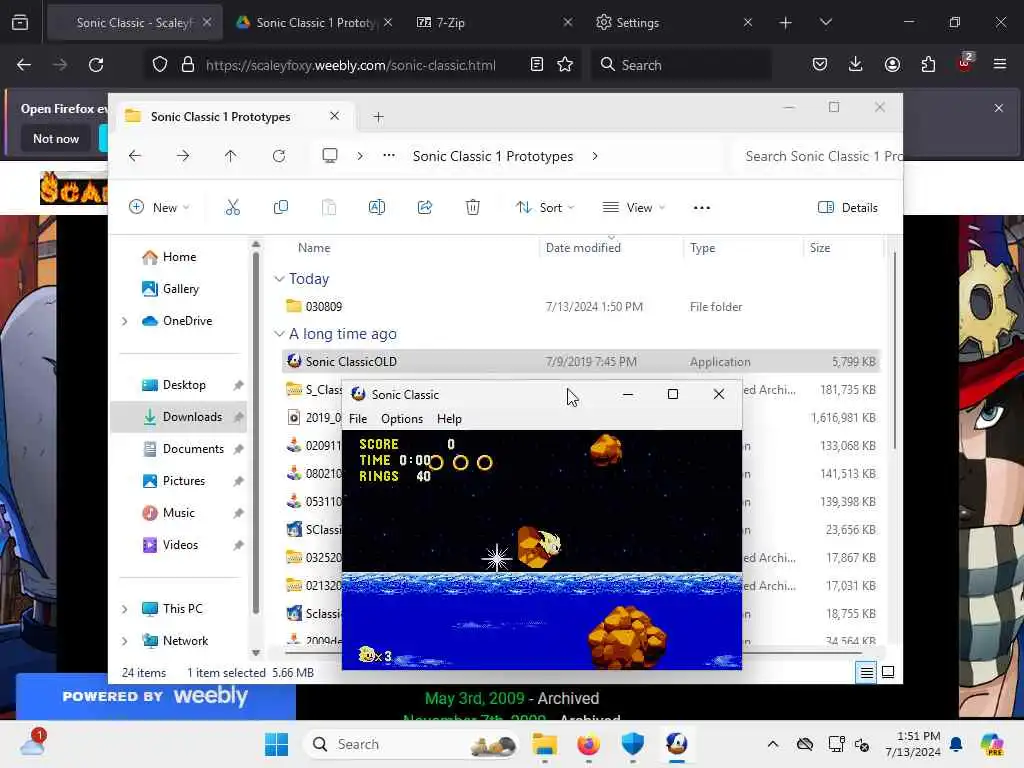
Task: Bookmark this page with the star icon
Action: point(565,65)
